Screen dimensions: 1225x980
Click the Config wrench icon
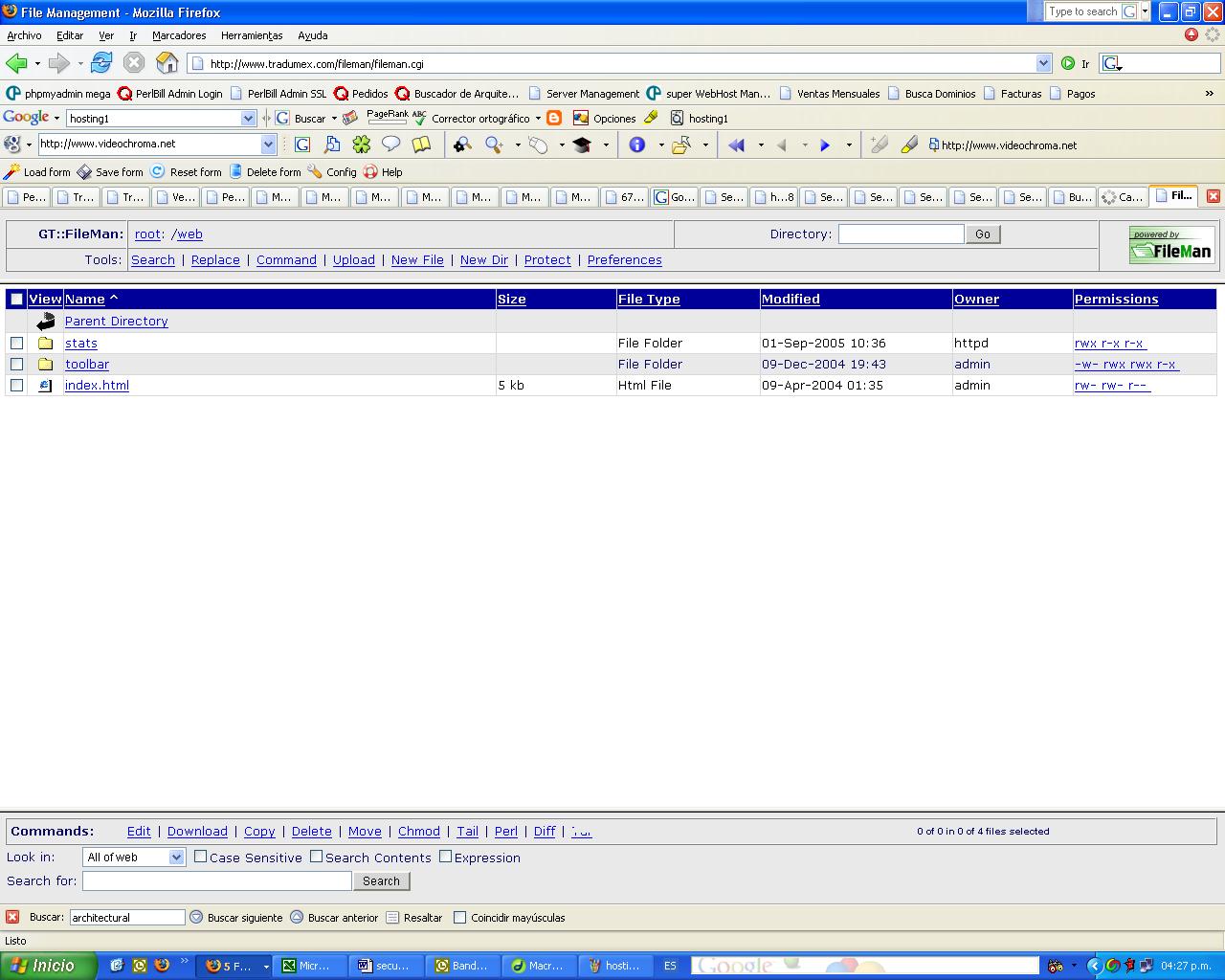pyautogui.click(x=315, y=172)
